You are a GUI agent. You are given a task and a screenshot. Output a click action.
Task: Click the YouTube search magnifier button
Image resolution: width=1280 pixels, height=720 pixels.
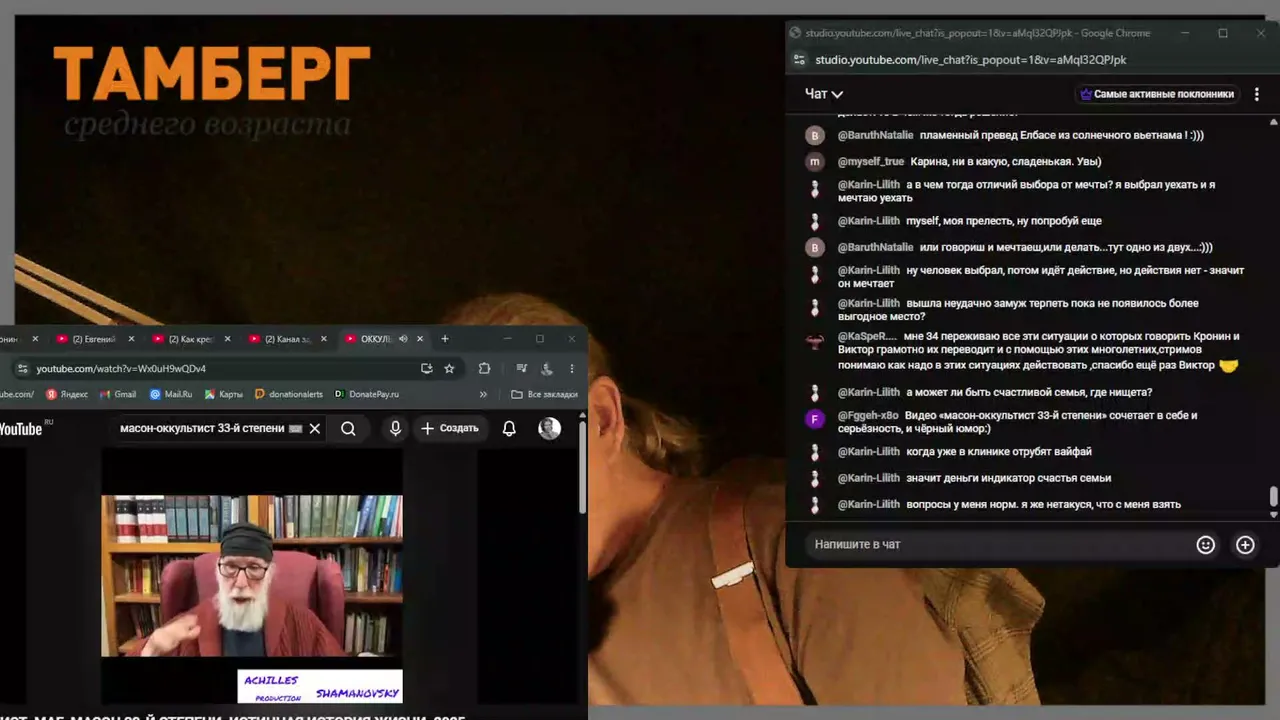pos(348,428)
